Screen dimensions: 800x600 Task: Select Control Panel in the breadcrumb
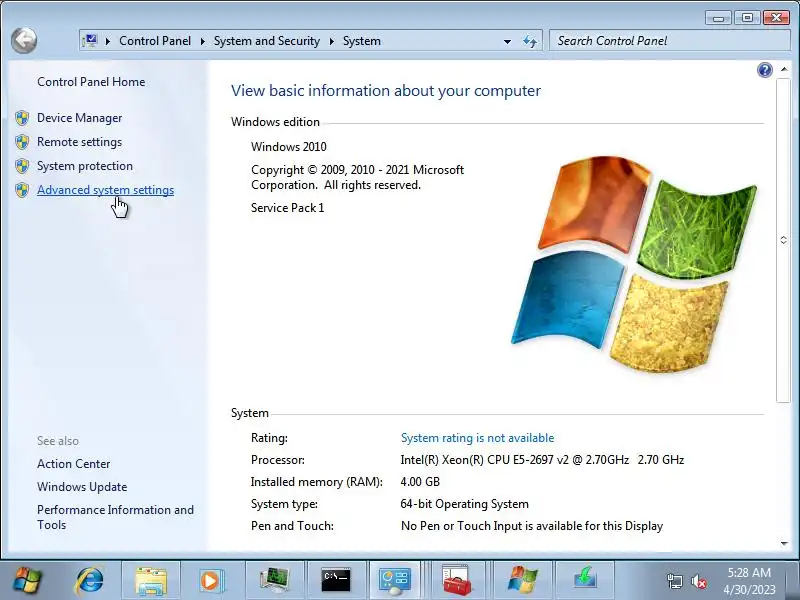pyautogui.click(x=155, y=41)
